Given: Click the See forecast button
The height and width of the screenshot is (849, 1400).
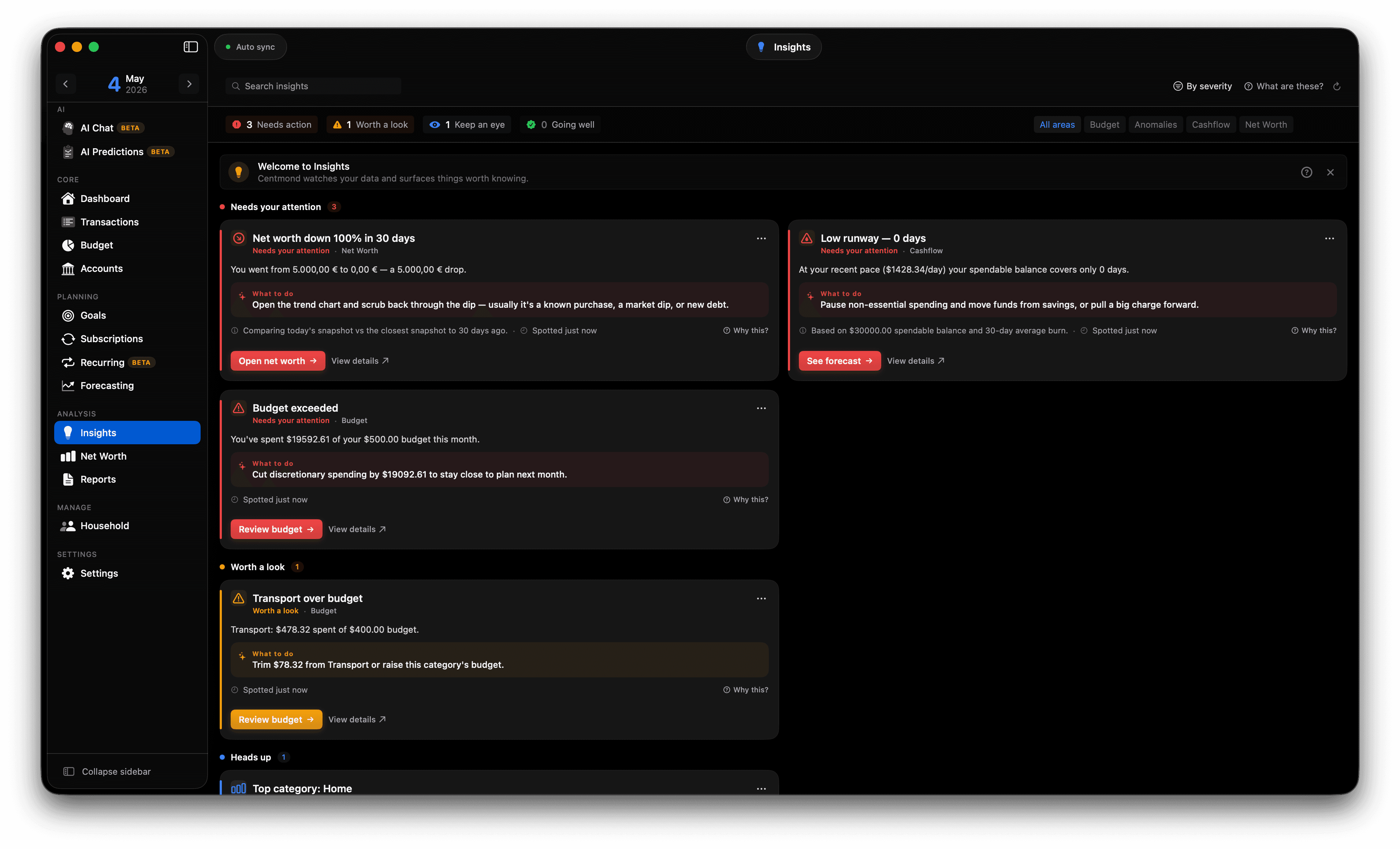Looking at the screenshot, I should pos(839,360).
